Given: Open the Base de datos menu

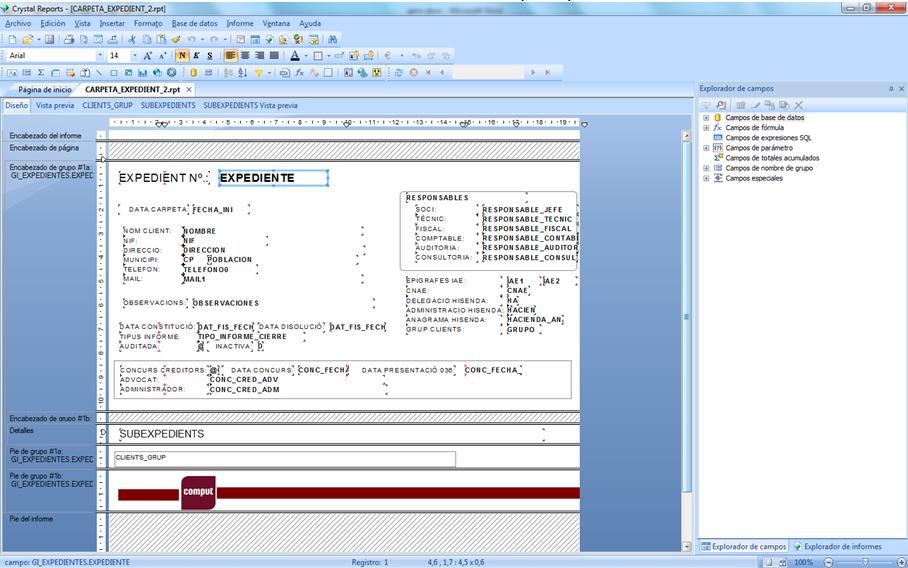Looking at the screenshot, I should (x=195, y=24).
